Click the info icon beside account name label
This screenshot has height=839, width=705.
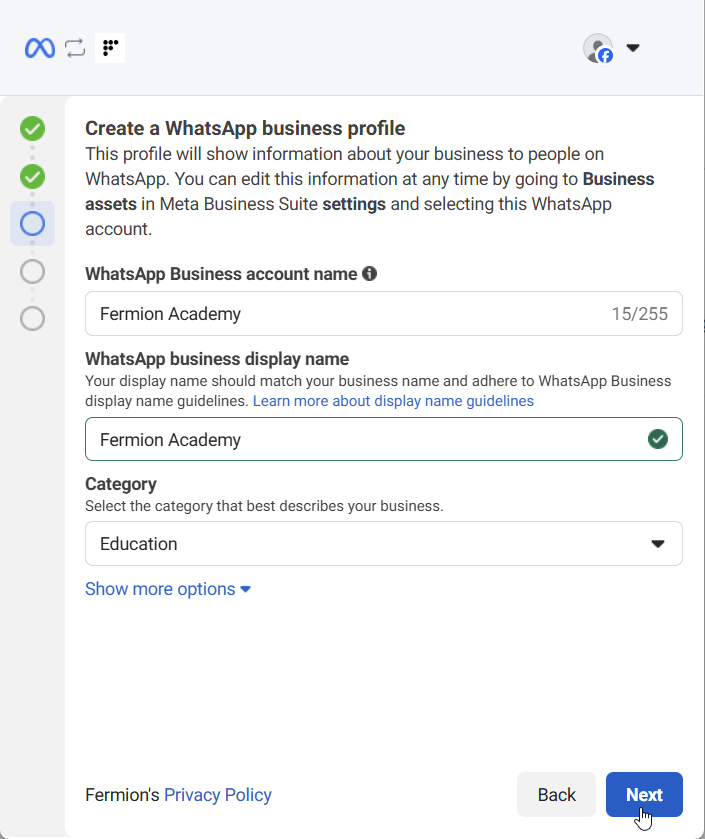coord(369,273)
